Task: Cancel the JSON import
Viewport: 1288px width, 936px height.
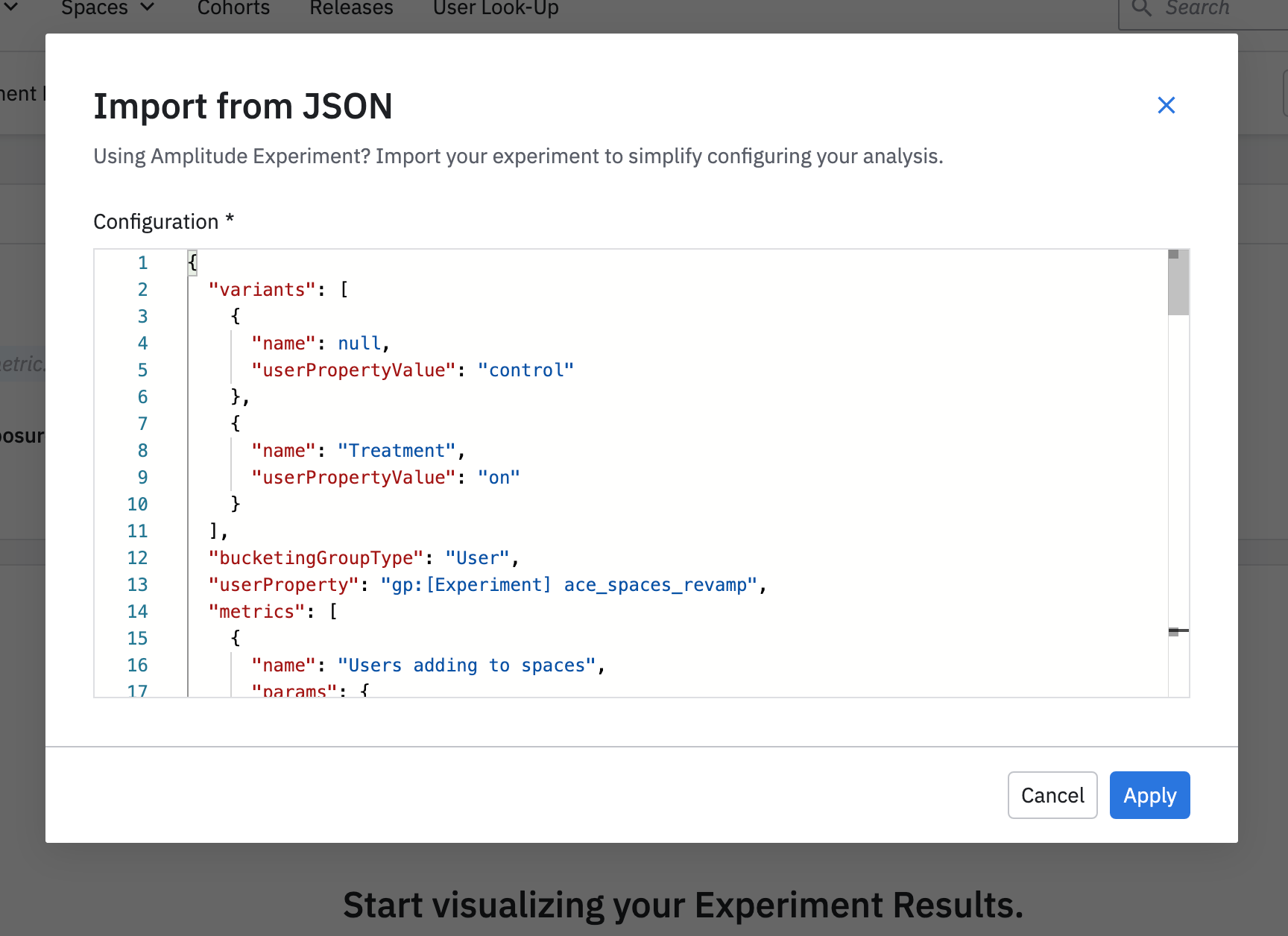Action: 1052,795
